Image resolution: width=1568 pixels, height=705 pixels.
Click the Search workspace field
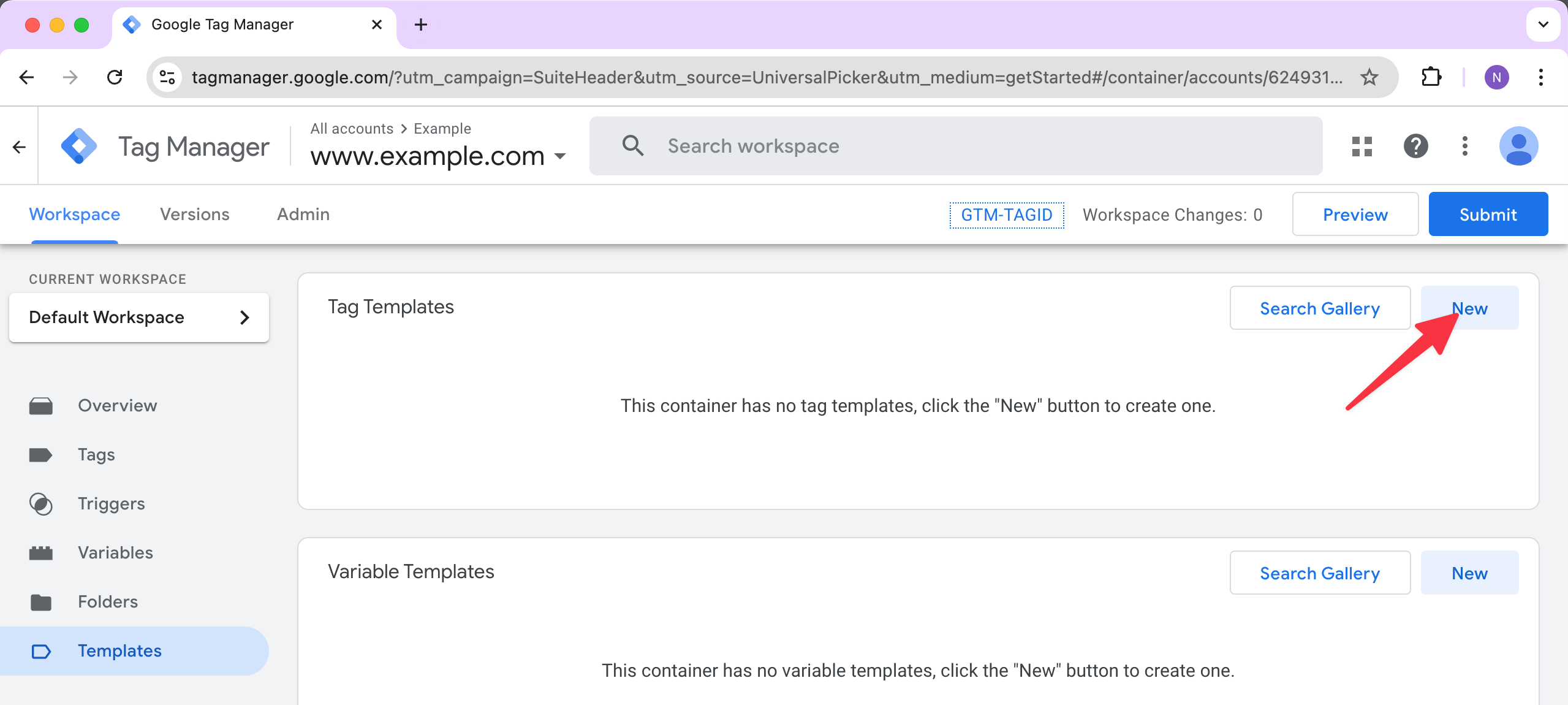point(956,147)
